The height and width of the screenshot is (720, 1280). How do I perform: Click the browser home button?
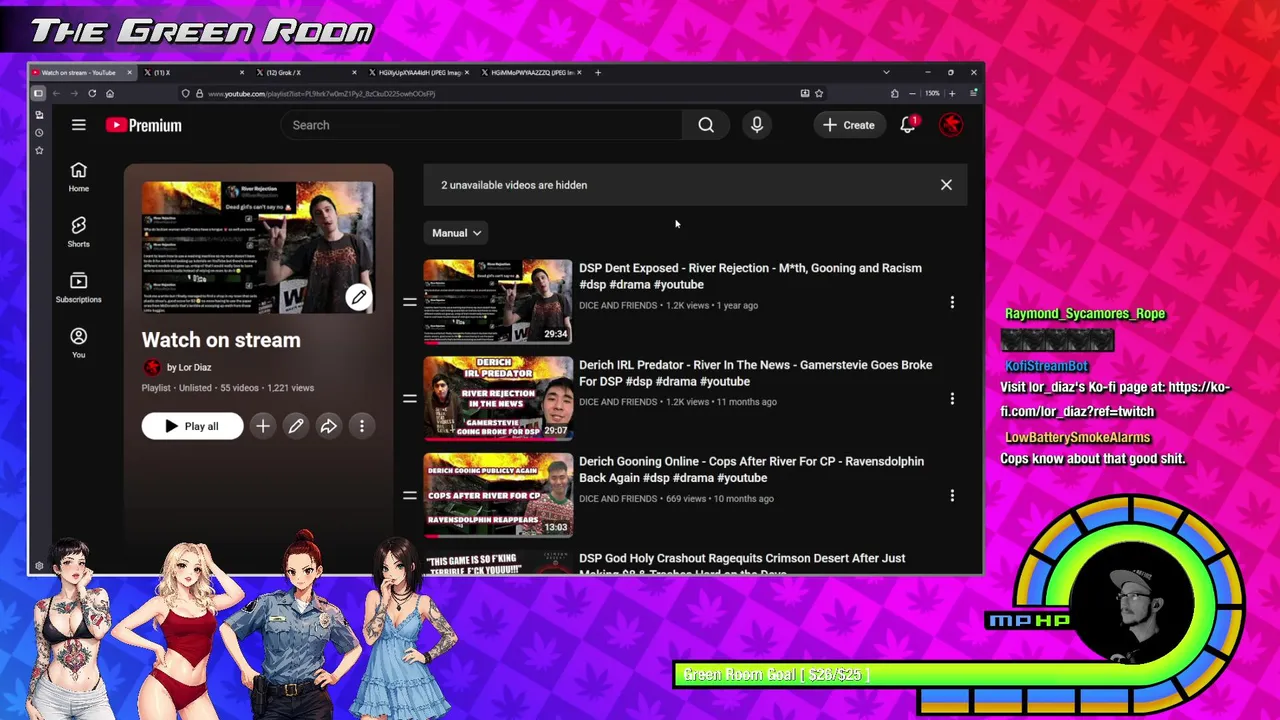coord(110,93)
